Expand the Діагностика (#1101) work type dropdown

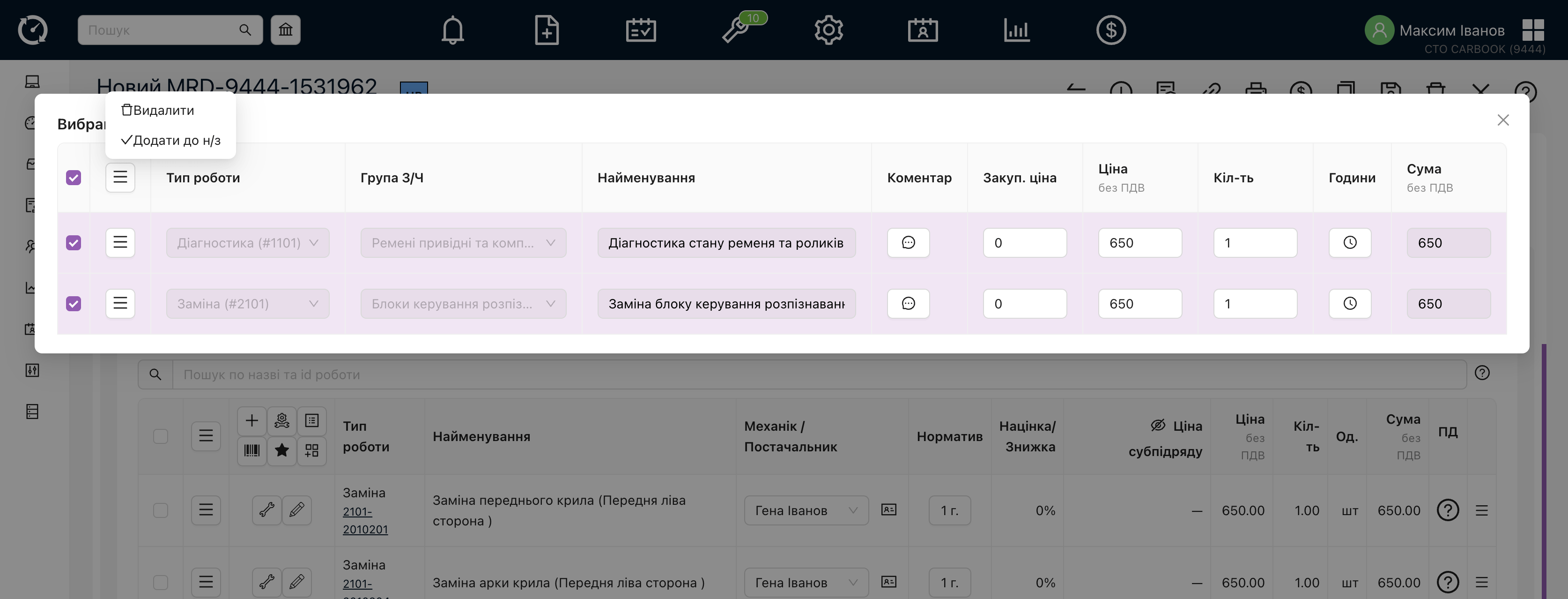(247, 242)
